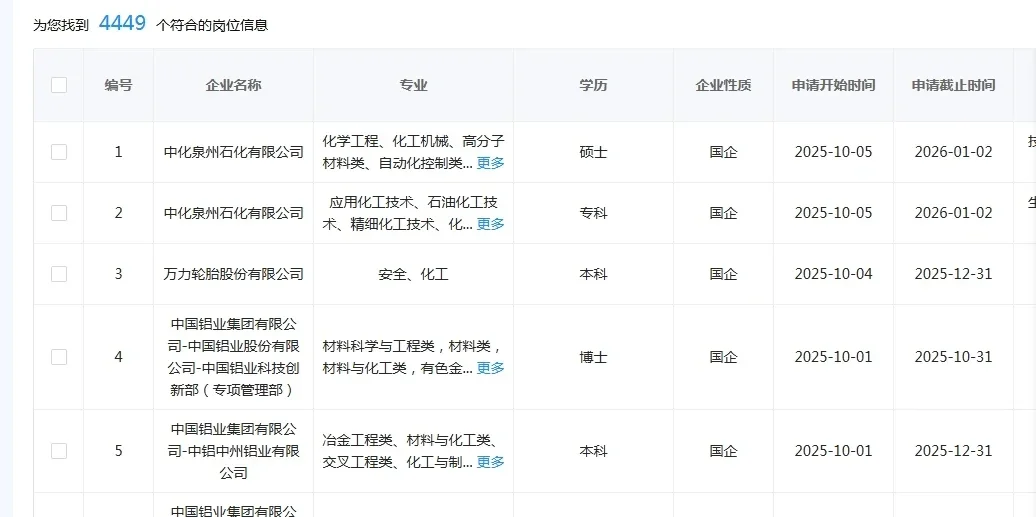The image size is (1036, 517).
Task: Click the 申请开始时间 column header
Action: click(x=833, y=85)
